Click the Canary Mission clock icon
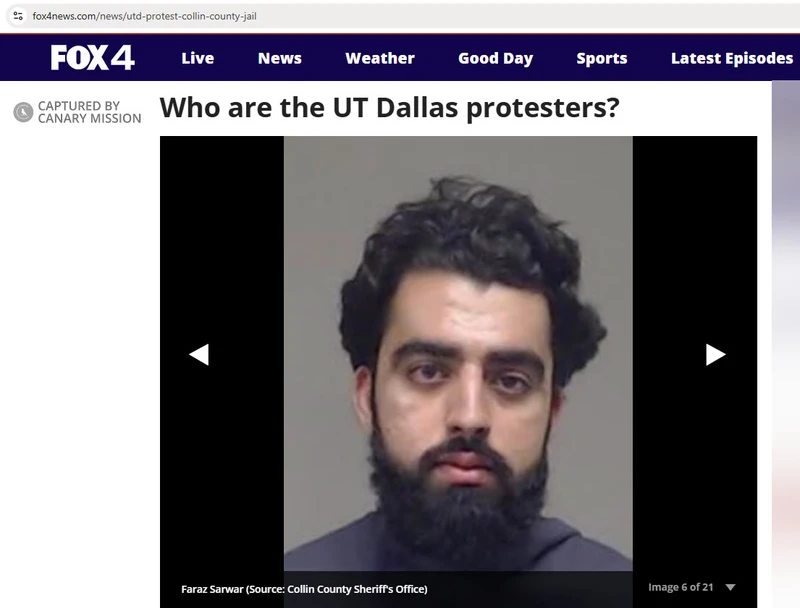 (x=23, y=112)
